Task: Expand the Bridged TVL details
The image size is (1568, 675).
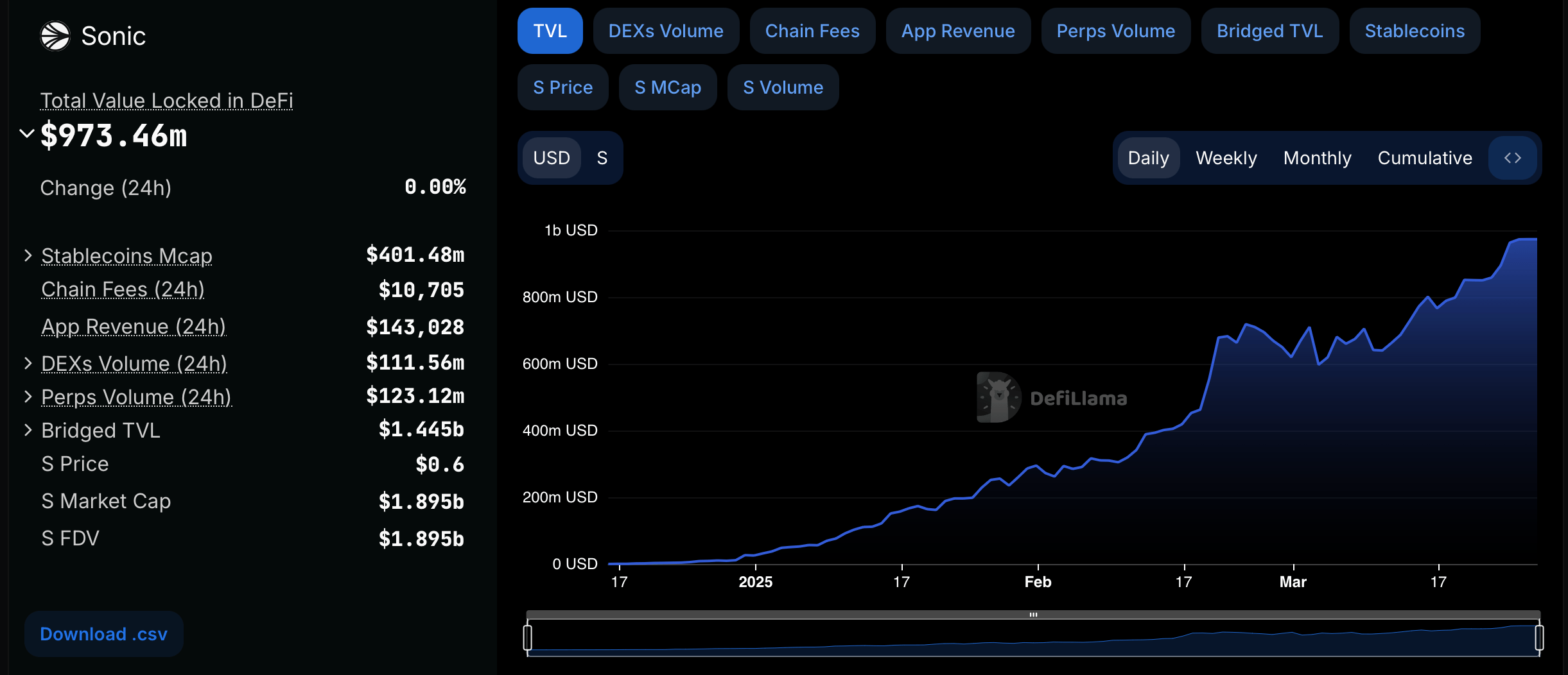Action: 28,430
